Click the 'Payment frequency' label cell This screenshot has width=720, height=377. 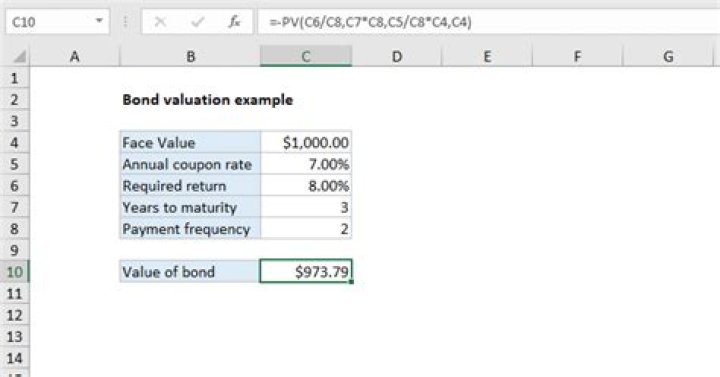[190, 229]
